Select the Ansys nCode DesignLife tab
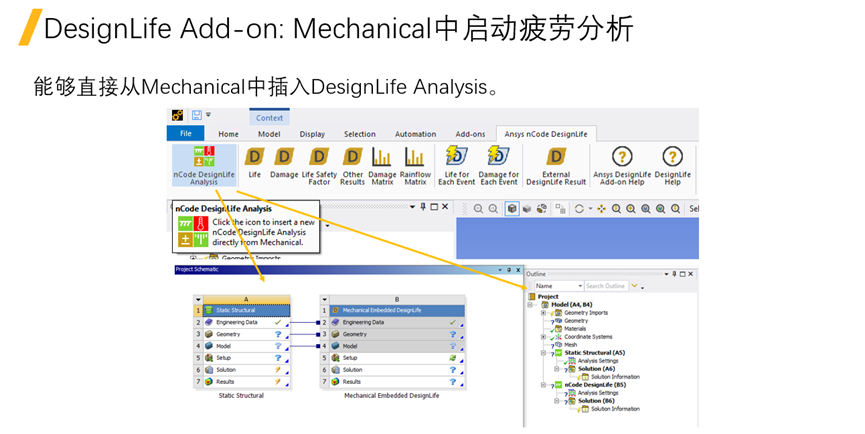The image size is (865, 434). point(546,134)
